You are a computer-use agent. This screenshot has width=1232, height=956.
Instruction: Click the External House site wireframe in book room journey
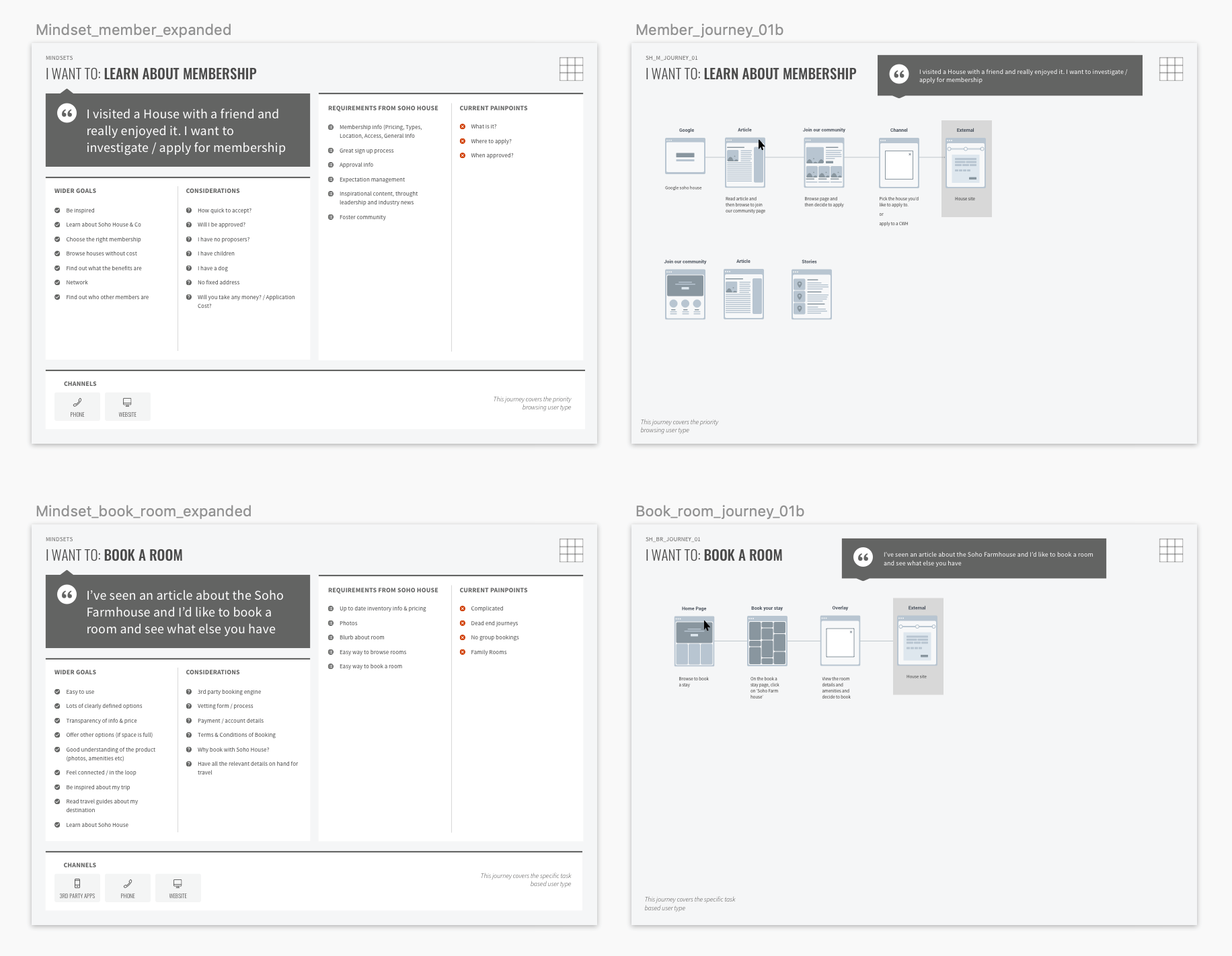[917, 641]
